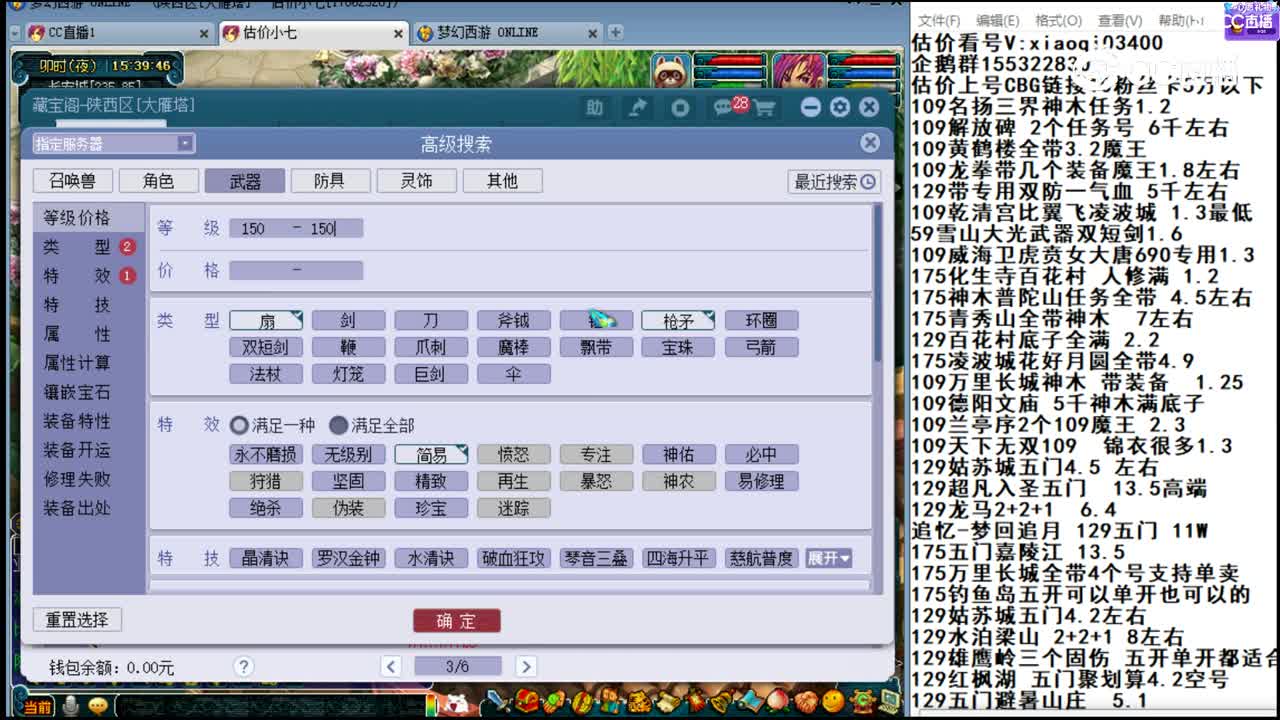1280x720 pixels.
Task: Open Notepad 查看 menu
Action: tap(1119, 21)
